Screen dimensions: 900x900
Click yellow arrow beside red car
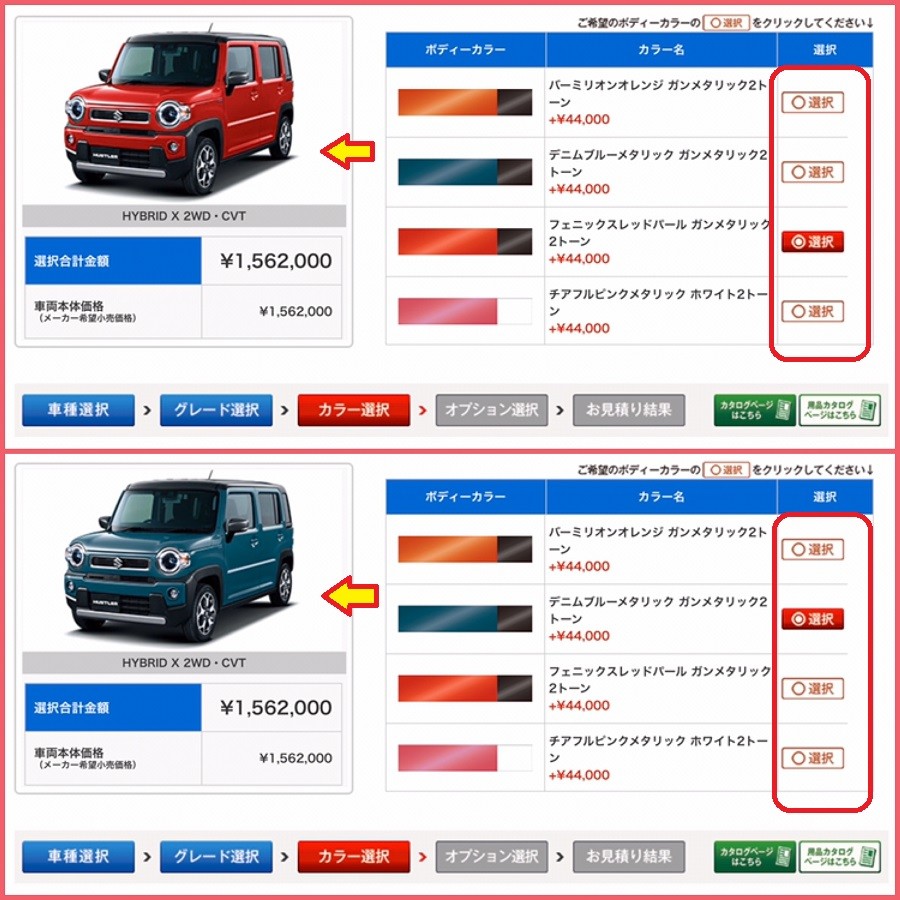347,152
